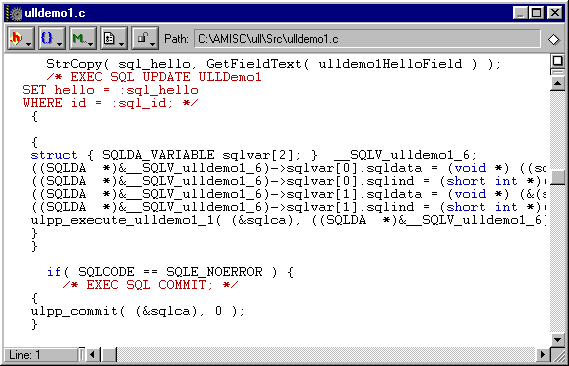The height and width of the screenshot is (366, 569).
Task: Click the 'ulpp_execute_ulldemo1_1(' call
Action: coord(126,220)
